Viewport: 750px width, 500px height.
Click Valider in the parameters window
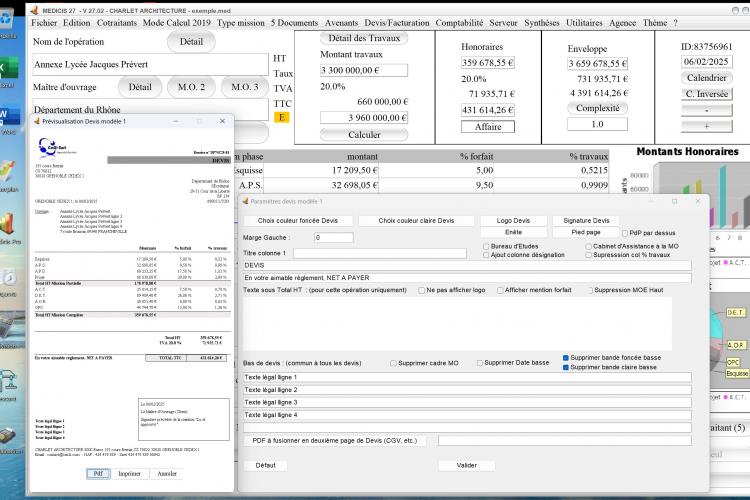pos(466,465)
